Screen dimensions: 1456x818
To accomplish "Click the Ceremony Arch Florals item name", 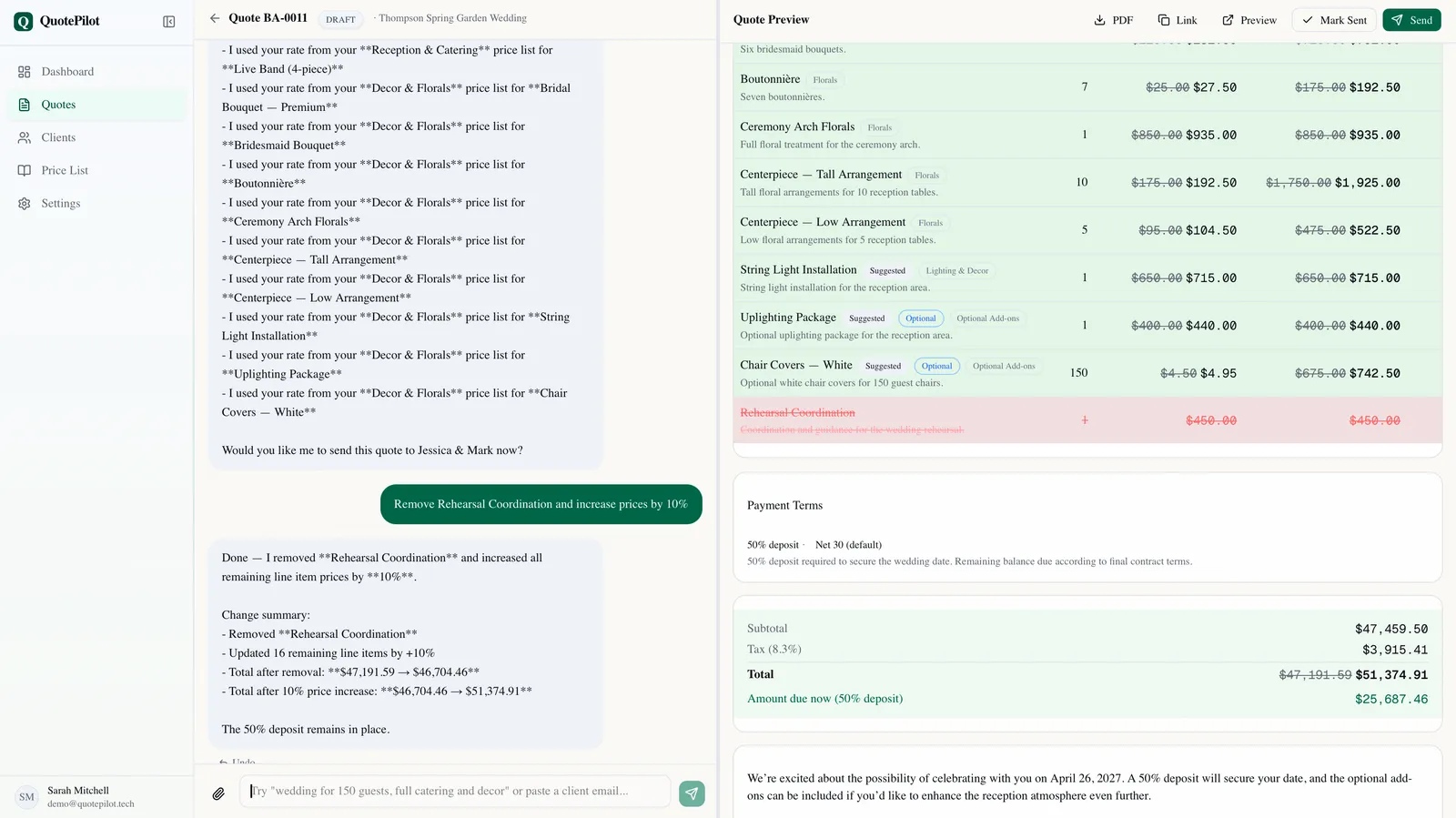I will (797, 126).
